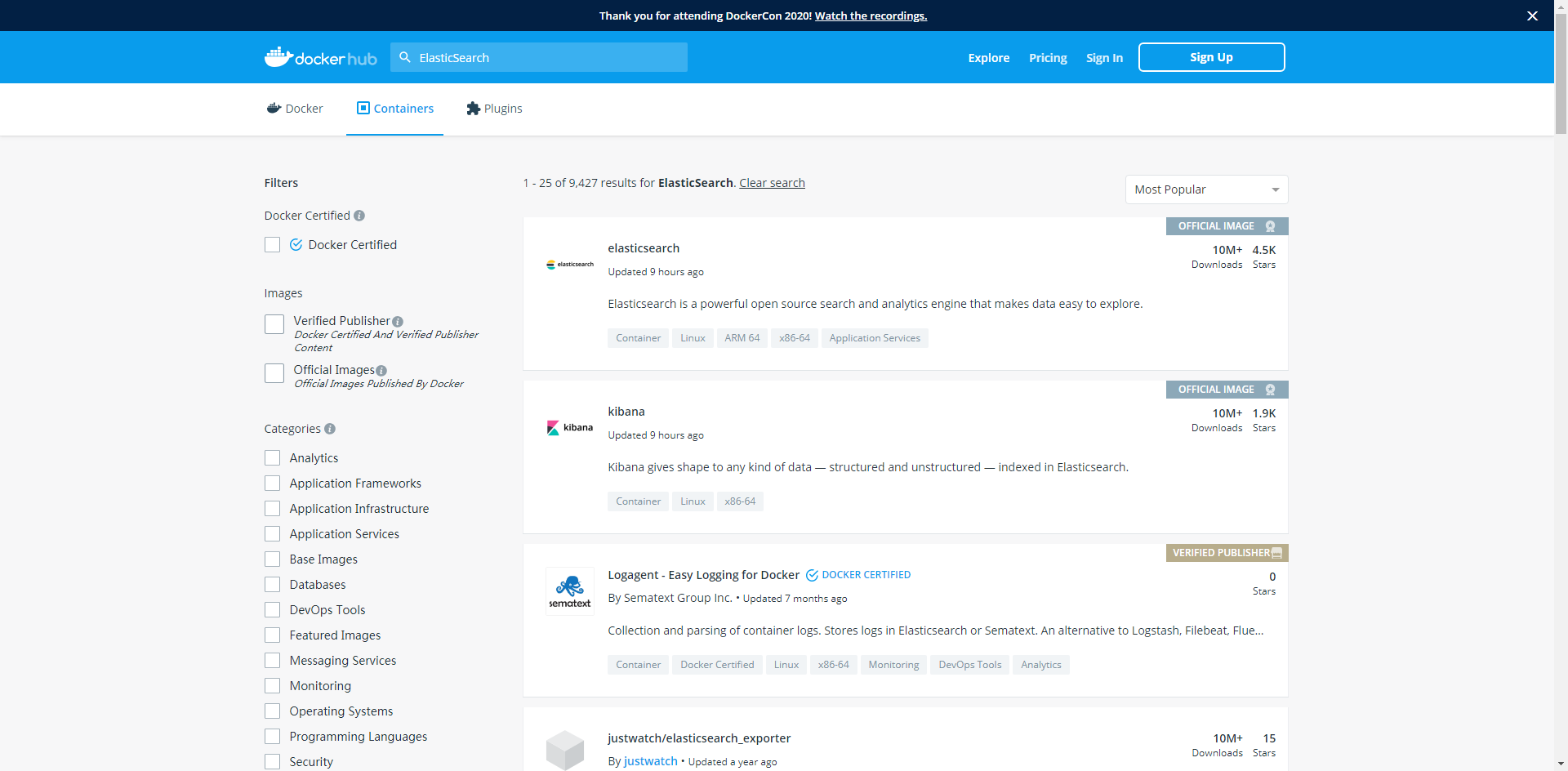1568x771 pixels.
Task: Click the ARM 64 tag on elasticsearch
Action: pyautogui.click(x=742, y=338)
